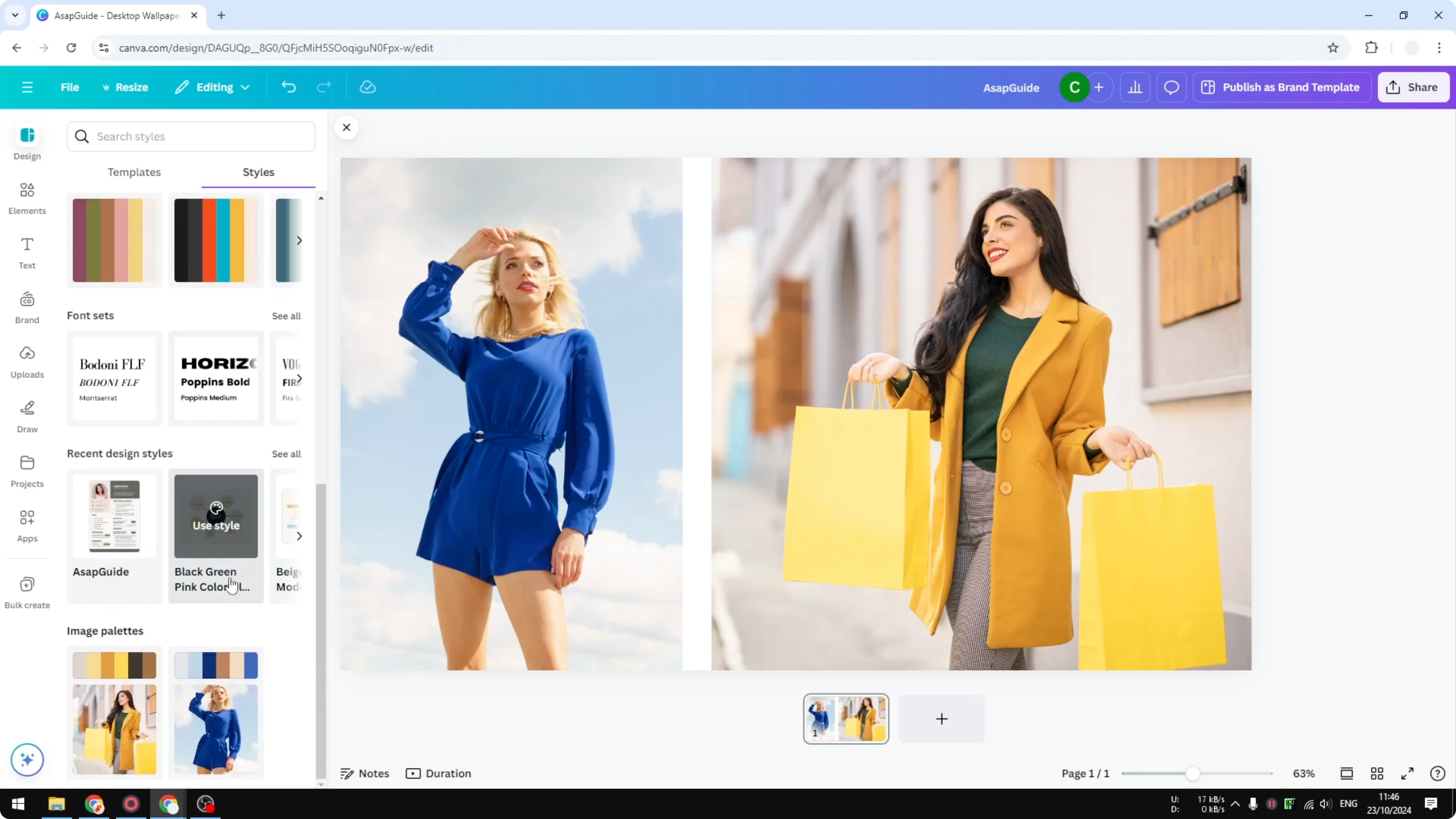The height and width of the screenshot is (819, 1456).
Task: Open the File menu
Action: coord(70,87)
